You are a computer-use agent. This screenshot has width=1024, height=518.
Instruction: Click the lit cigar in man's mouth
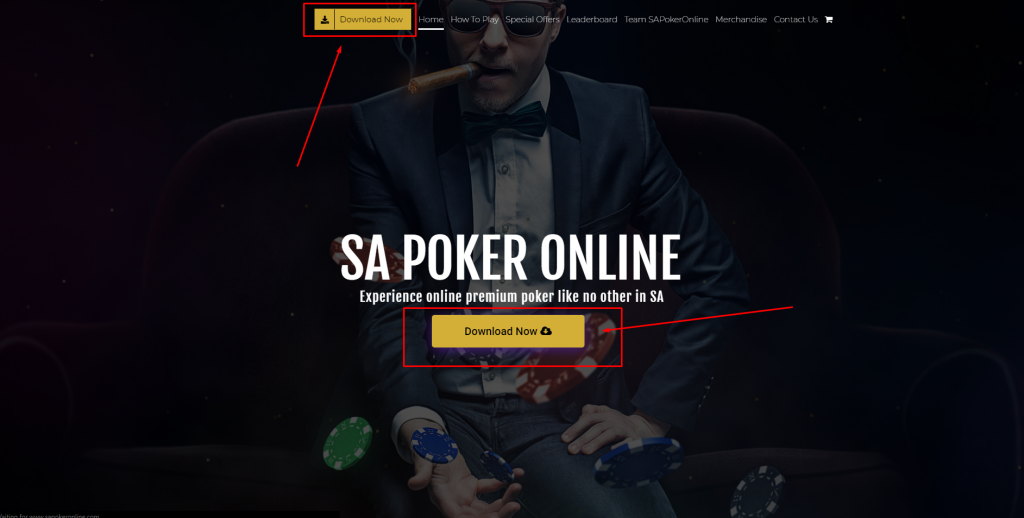pyautogui.click(x=441, y=77)
